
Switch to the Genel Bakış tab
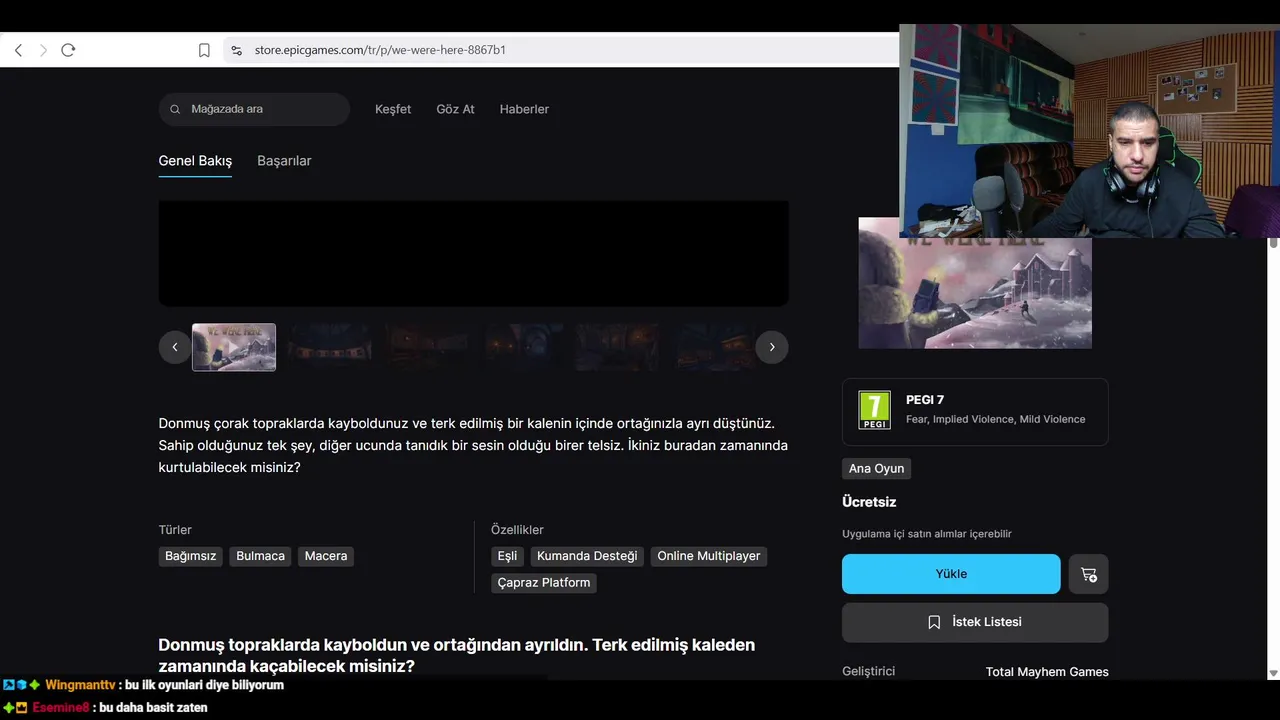[195, 161]
